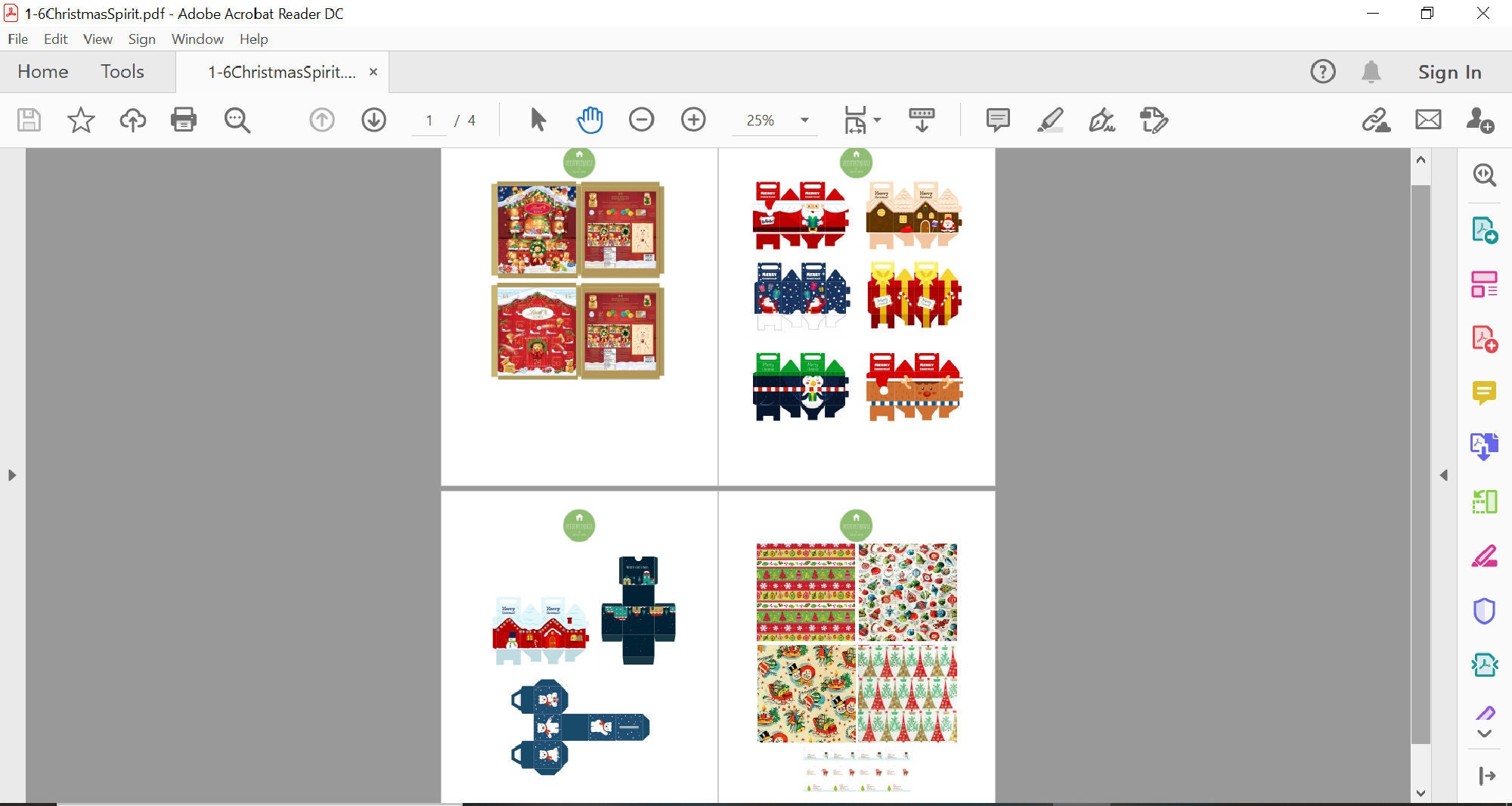The width and height of the screenshot is (1512, 806).
Task: Open the Edit menu
Action: tap(55, 39)
